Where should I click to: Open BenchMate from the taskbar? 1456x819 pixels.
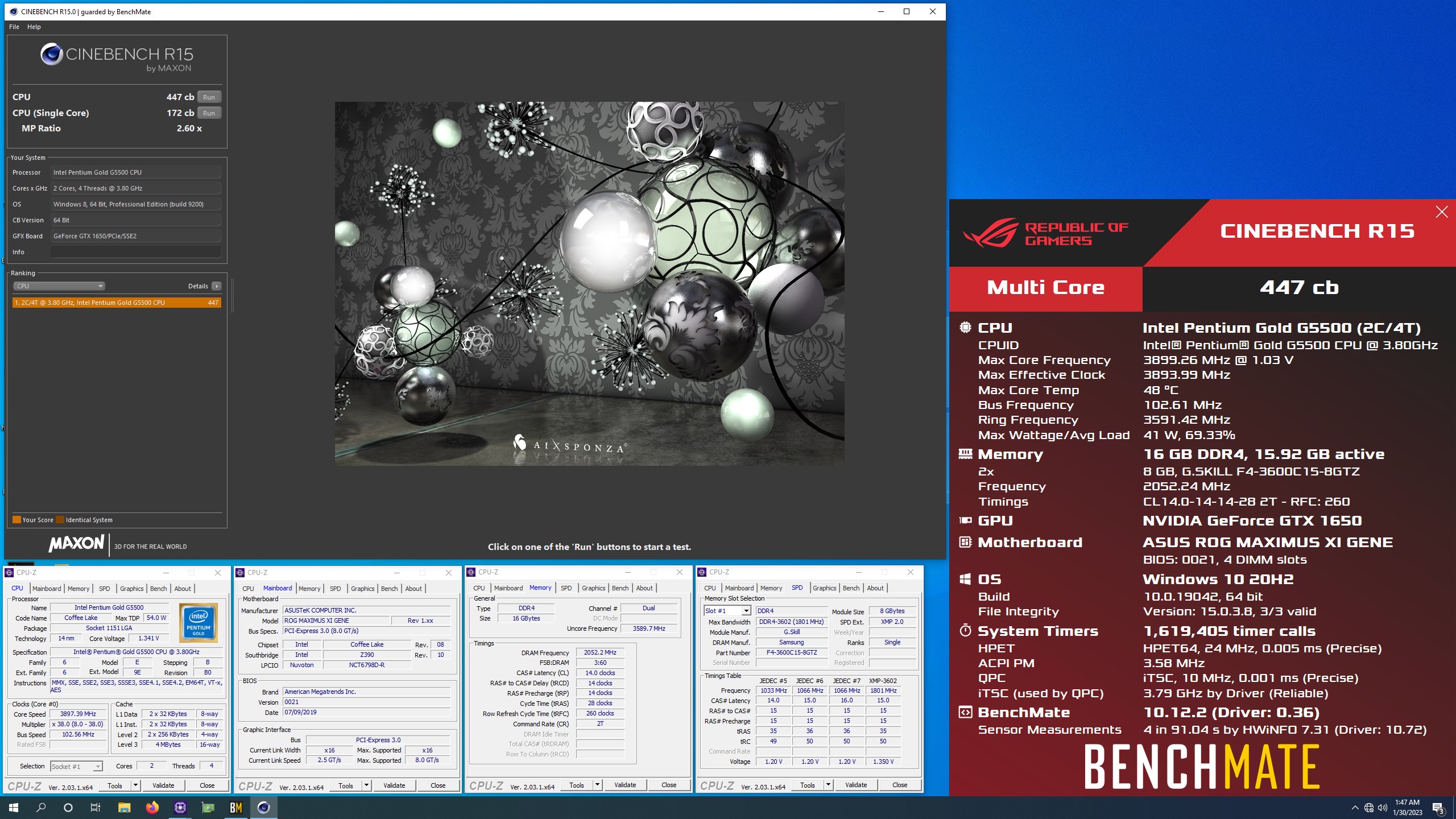[x=236, y=808]
